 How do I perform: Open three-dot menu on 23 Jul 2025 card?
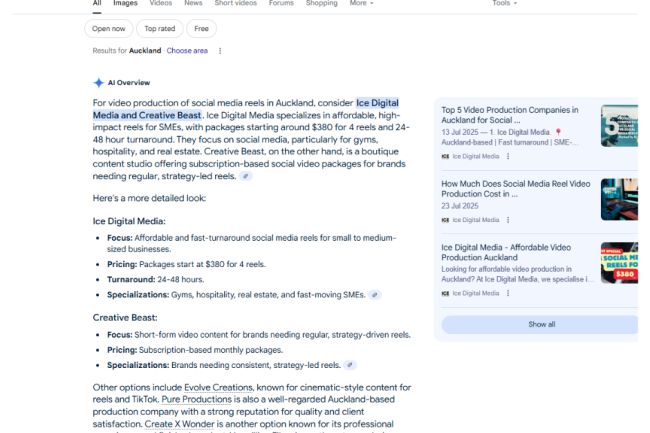point(508,220)
